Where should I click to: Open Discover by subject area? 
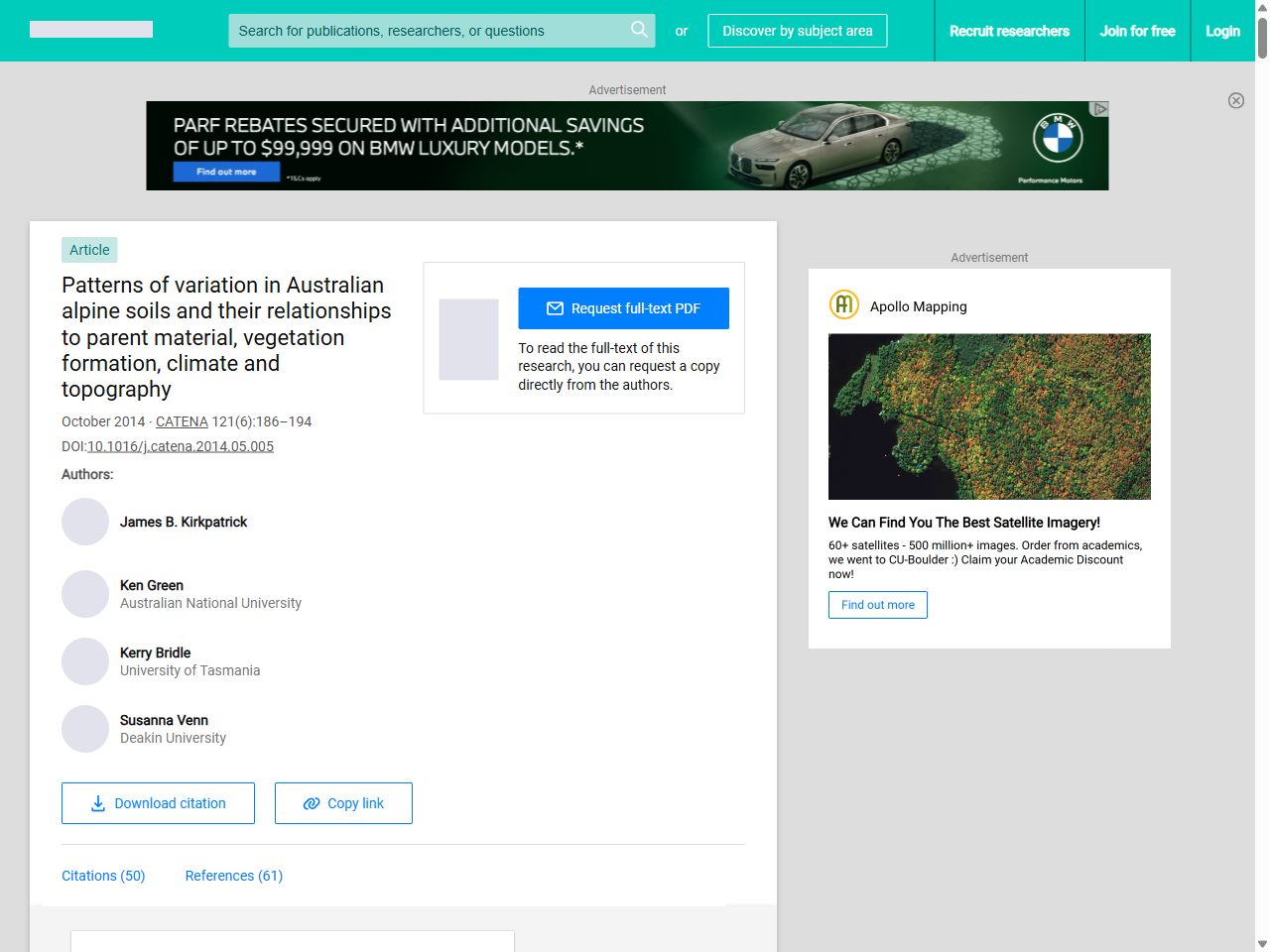[797, 31]
